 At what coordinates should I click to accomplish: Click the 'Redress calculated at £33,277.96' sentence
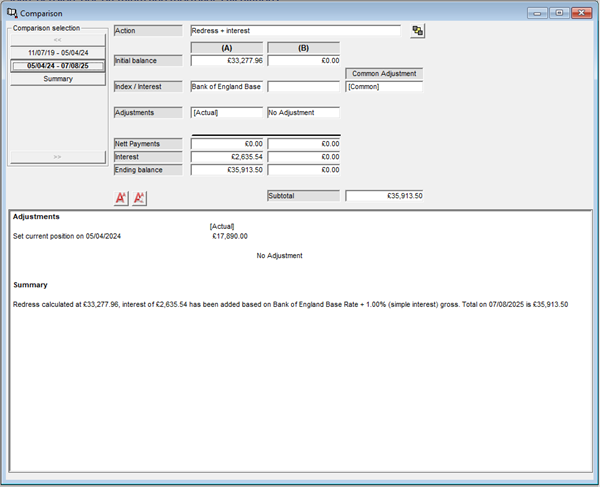click(x=290, y=305)
